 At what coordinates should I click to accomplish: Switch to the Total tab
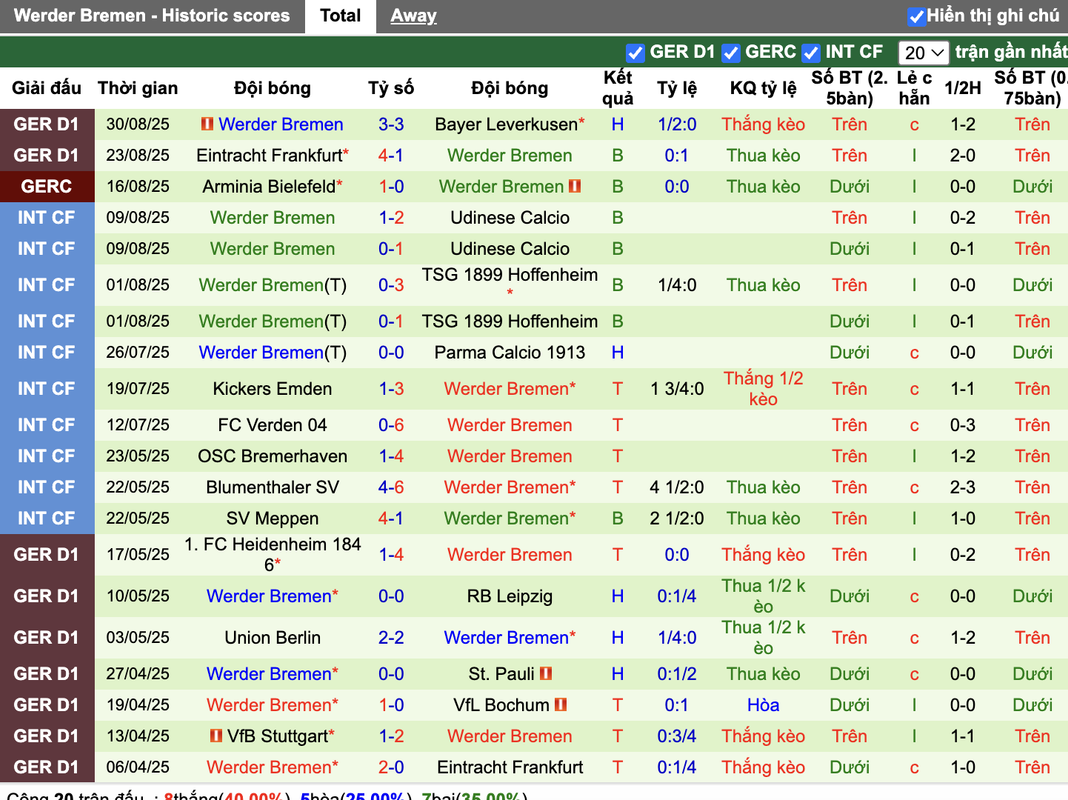click(340, 16)
